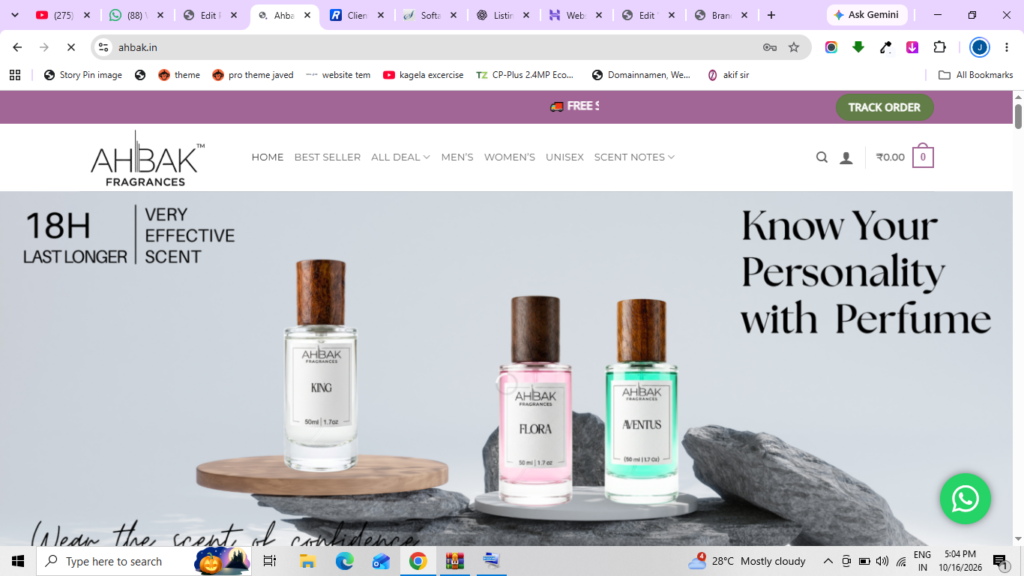The height and width of the screenshot is (576, 1024).
Task: Open new browser tab
Action: [771, 15]
